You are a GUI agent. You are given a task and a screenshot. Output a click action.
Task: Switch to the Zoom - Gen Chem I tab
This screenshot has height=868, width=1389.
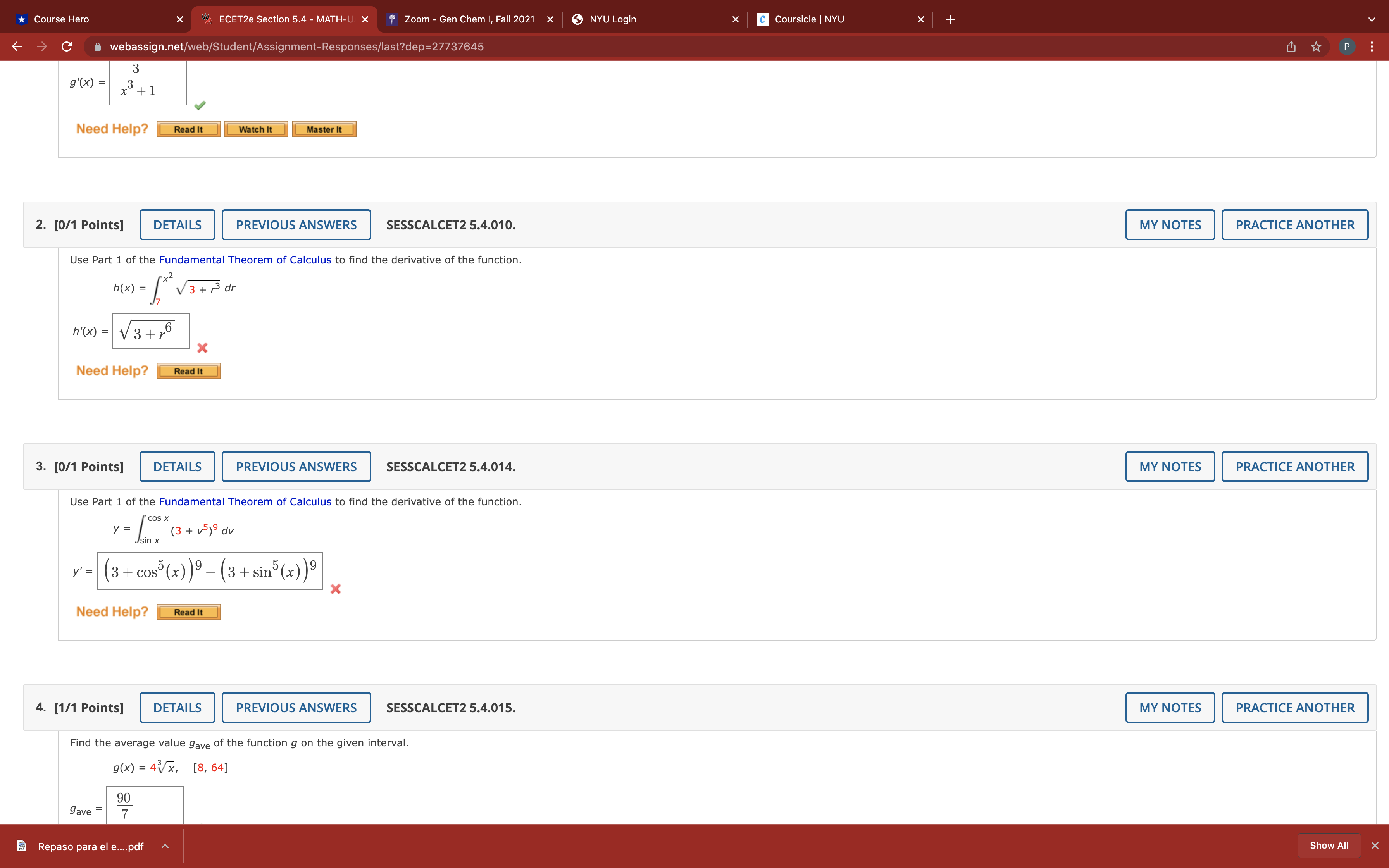pyautogui.click(x=468, y=19)
